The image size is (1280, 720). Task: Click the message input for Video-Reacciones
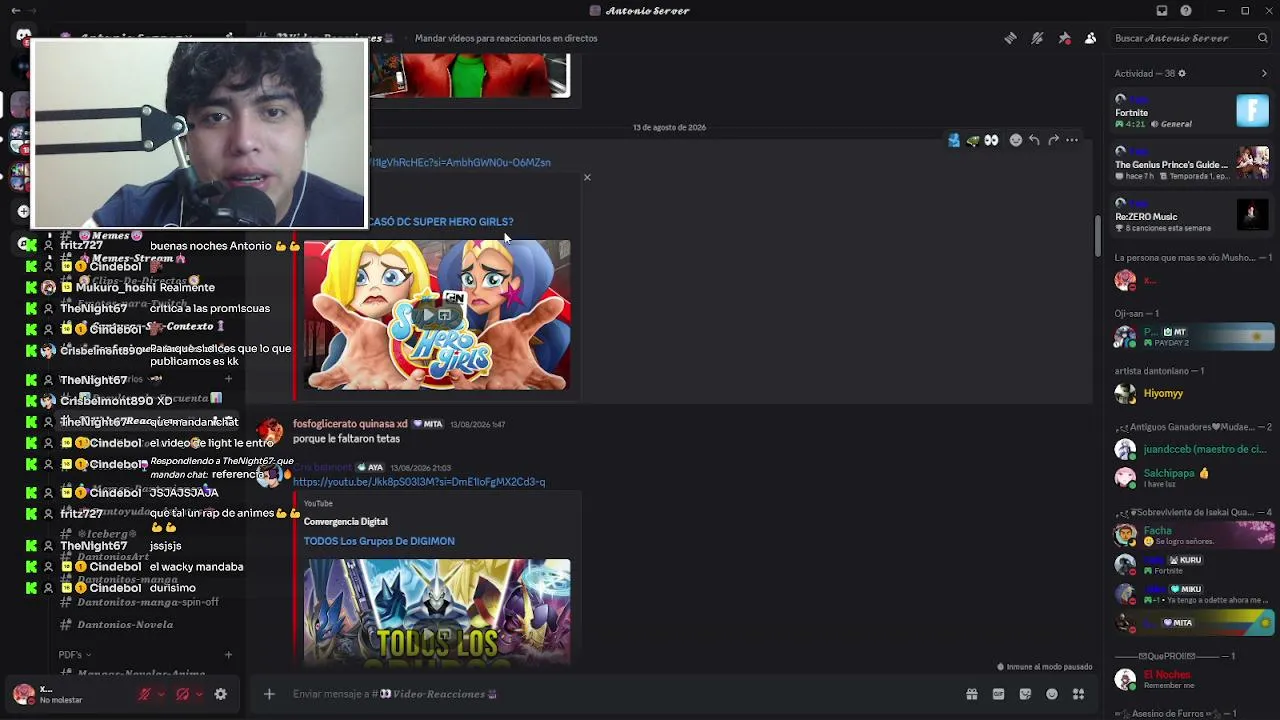pyautogui.click(x=620, y=694)
